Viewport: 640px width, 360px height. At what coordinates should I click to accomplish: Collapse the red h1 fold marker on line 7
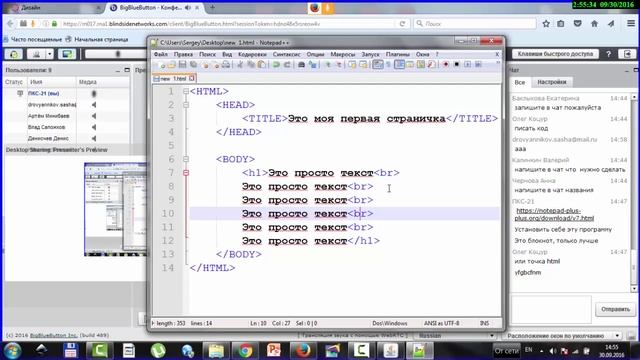tap(186, 173)
